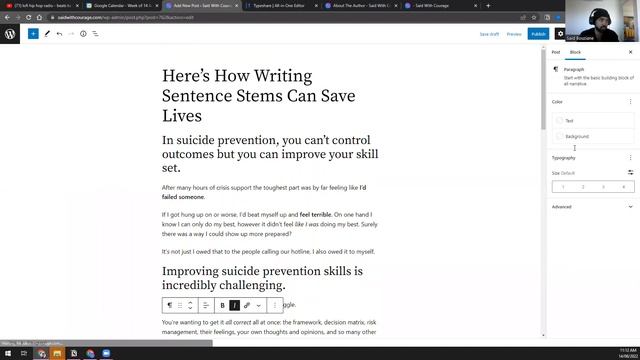
Task: Select font size option 1
Action: [563, 187]
